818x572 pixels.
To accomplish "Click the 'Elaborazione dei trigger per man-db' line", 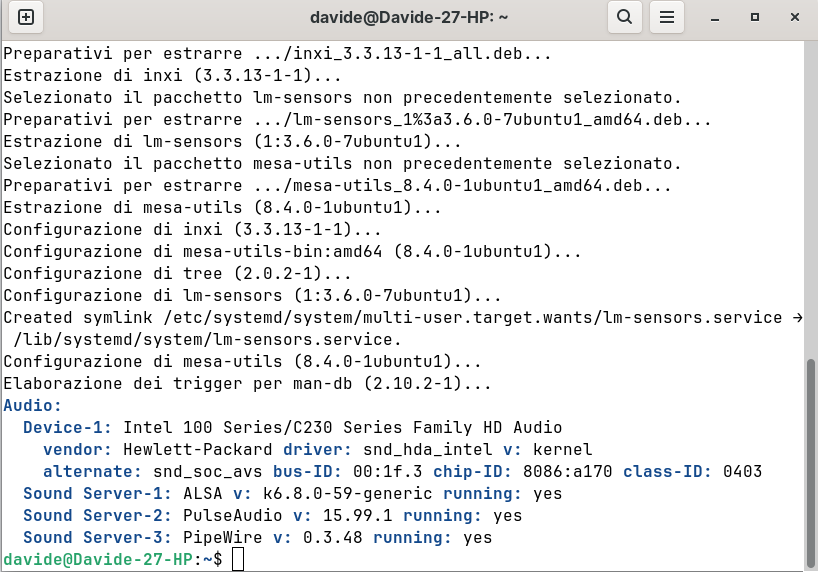I will (x=247, y=384).
